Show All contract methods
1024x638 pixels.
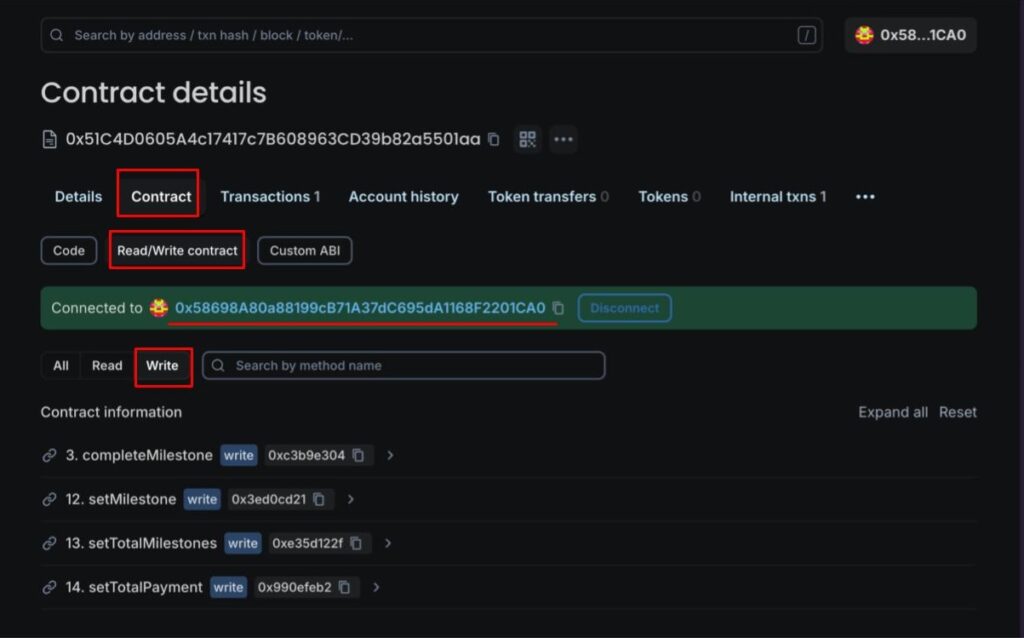61,366
